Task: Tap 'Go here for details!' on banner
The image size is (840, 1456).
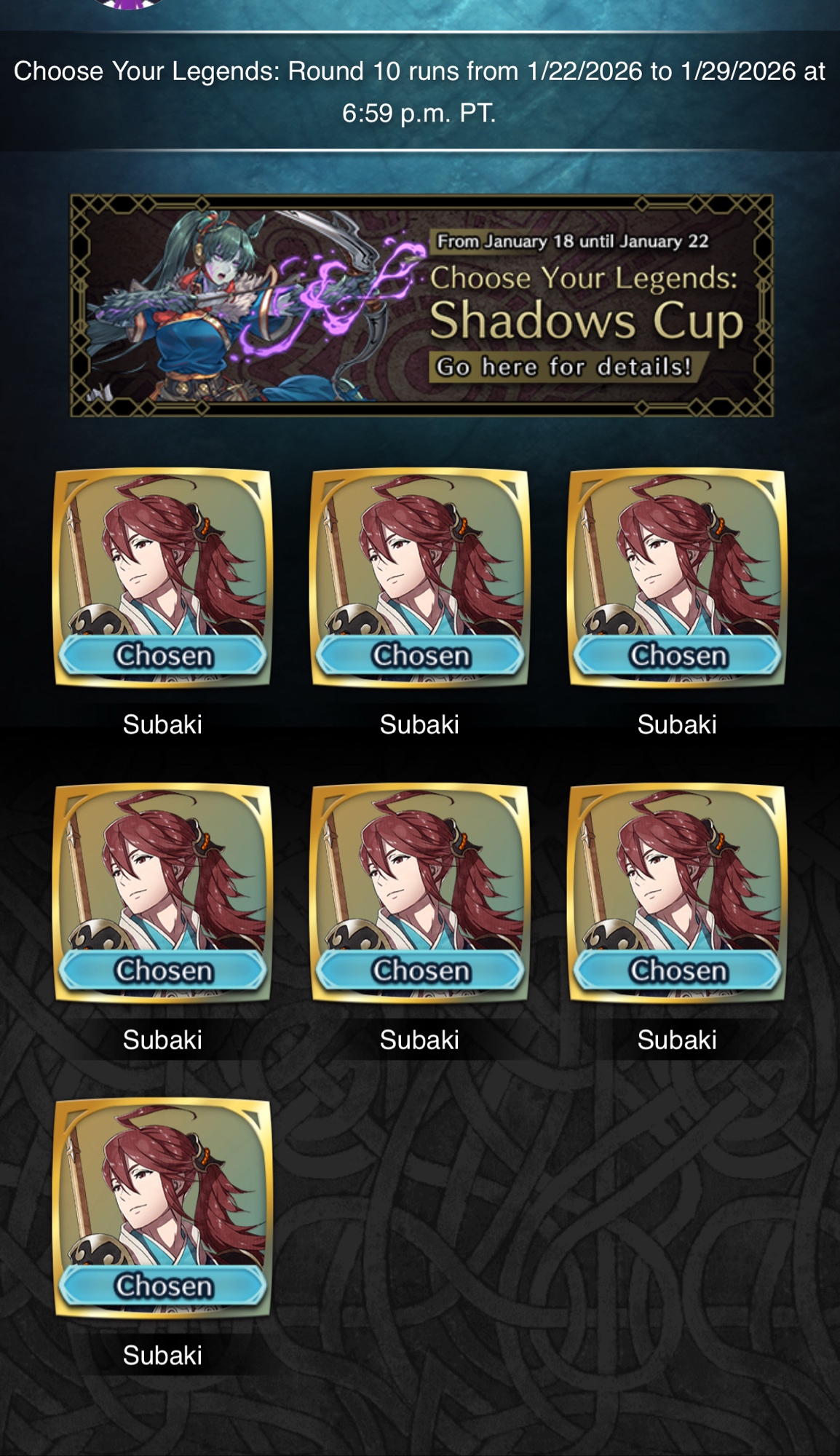Action: [x=564, y=366]
